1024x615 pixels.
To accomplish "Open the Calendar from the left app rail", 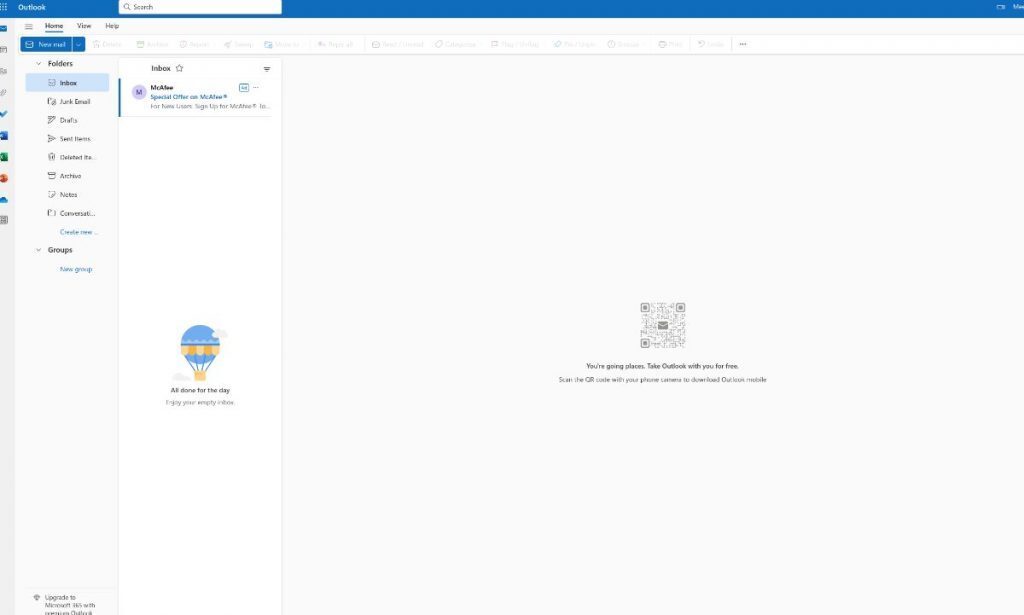I will tap(5, 49).
